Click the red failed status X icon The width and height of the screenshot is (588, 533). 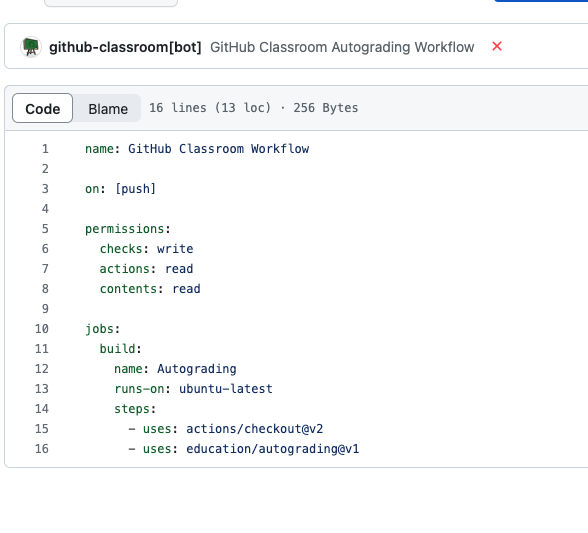497,47
